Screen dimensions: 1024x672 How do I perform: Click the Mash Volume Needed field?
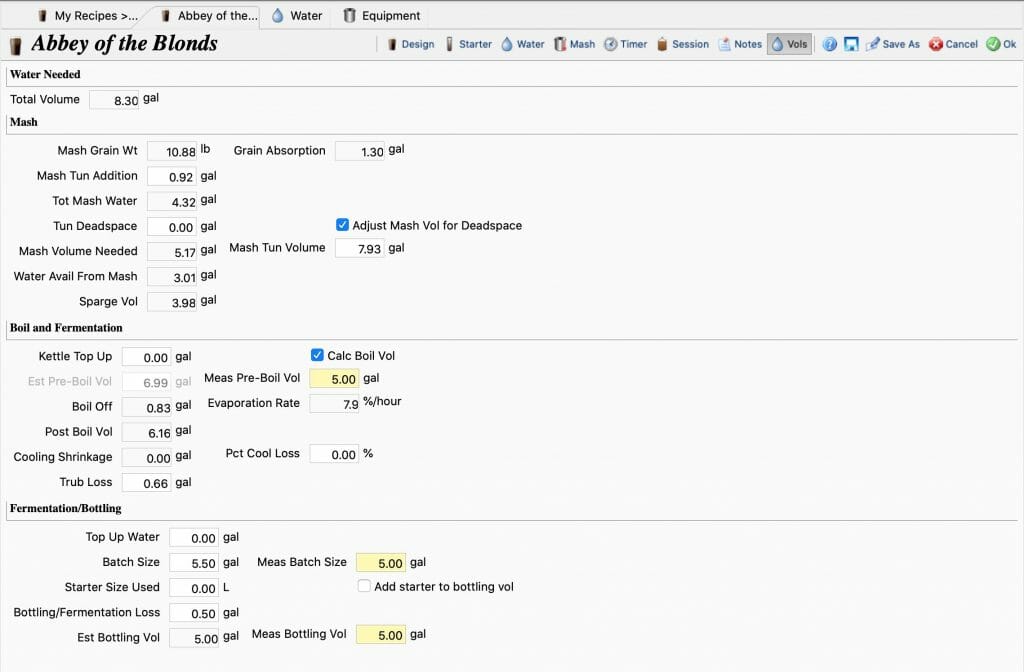click(172, 252)
